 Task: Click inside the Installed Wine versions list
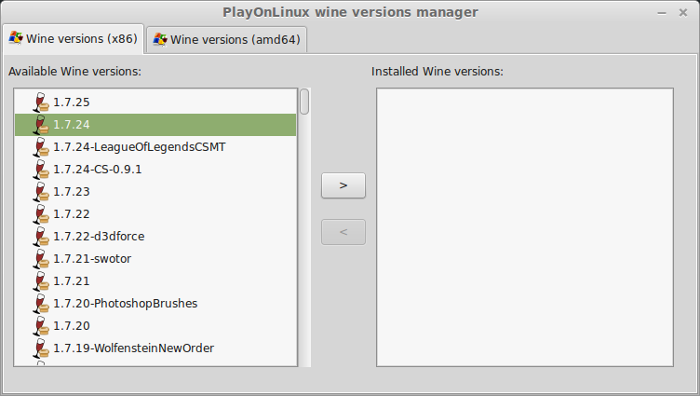click(x=525, y=227)
